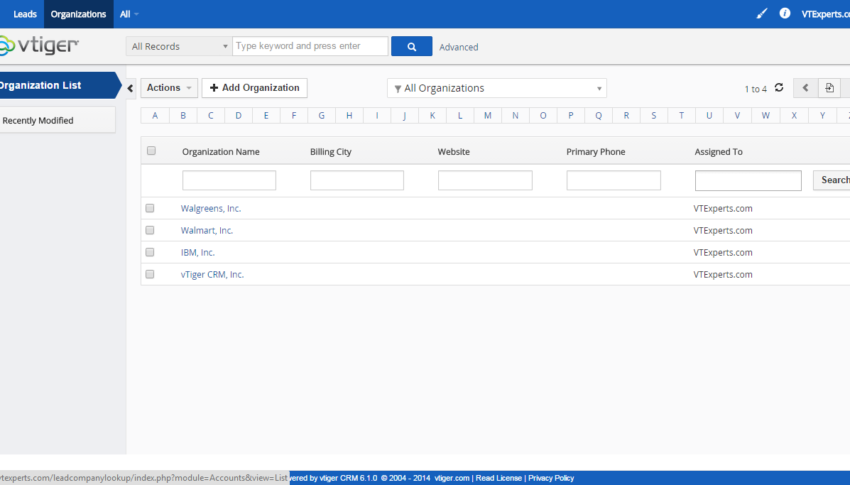Focus Primary Phone filter field
Image resolution: width=850 pixels, height=485 pixels.
tap(614, 180)
